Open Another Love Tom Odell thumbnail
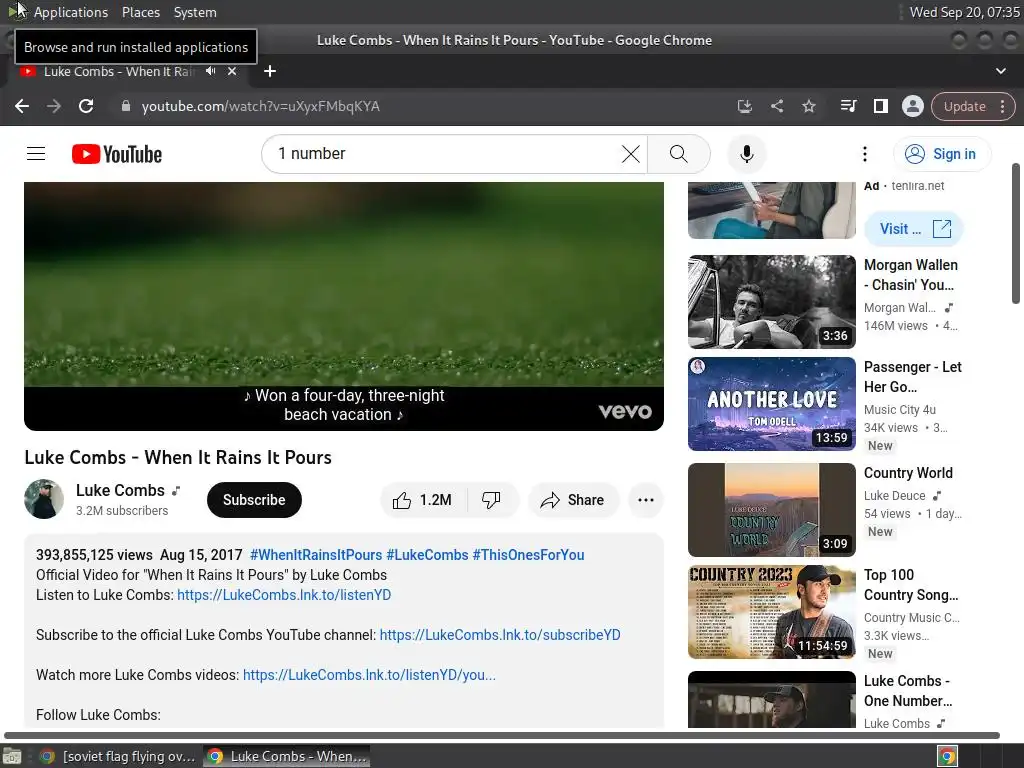 coord(771,404)
